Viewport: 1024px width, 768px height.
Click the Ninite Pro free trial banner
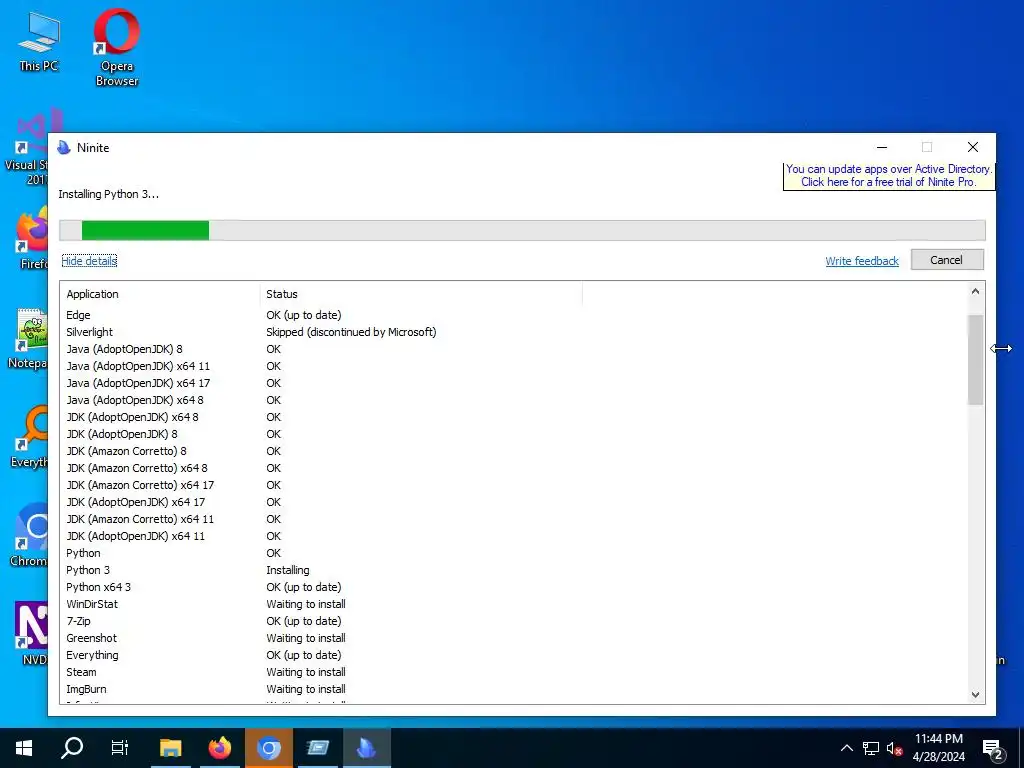coord(889,176)
